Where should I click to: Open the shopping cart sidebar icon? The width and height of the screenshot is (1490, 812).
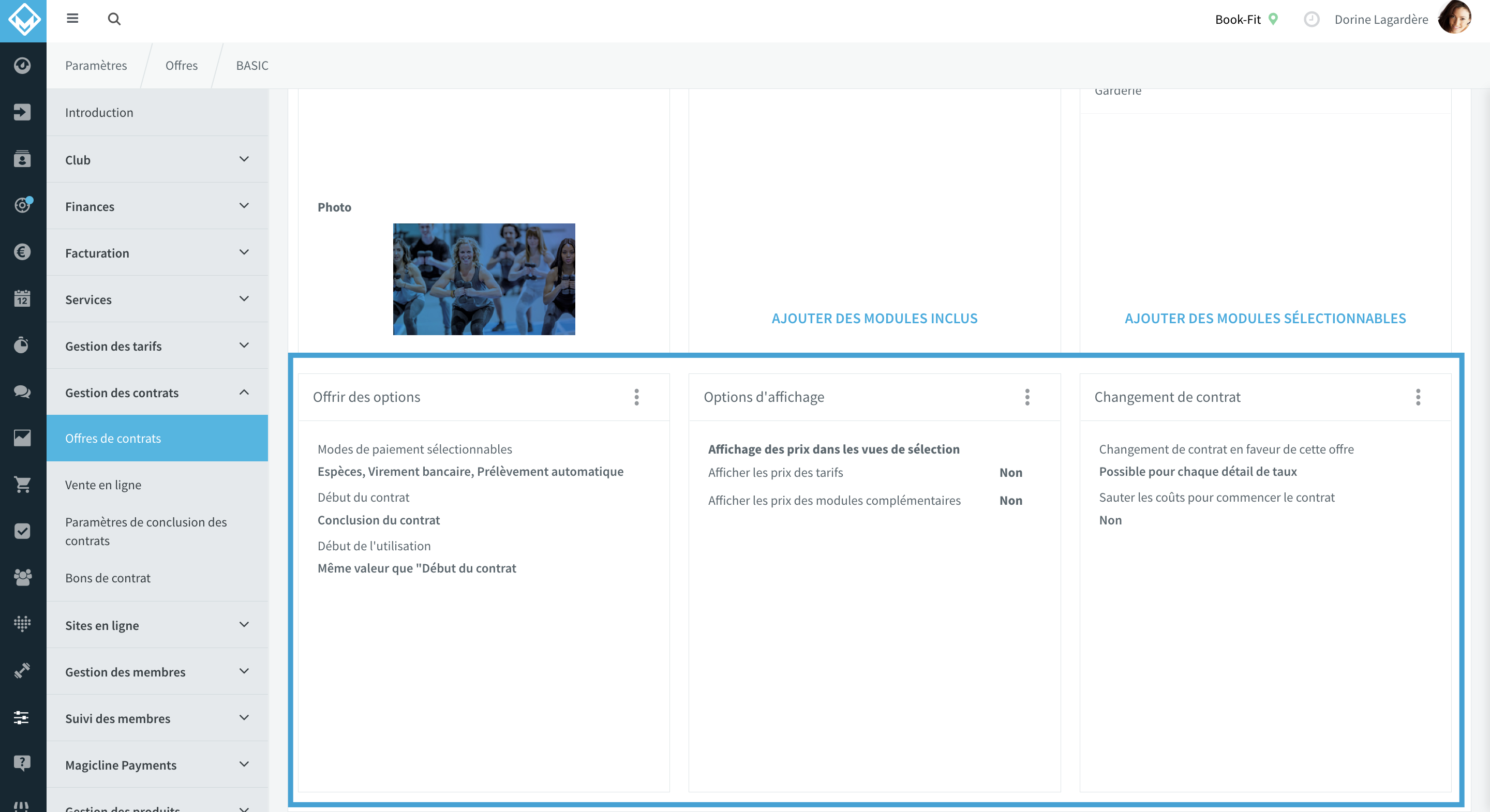click(23, 485)
